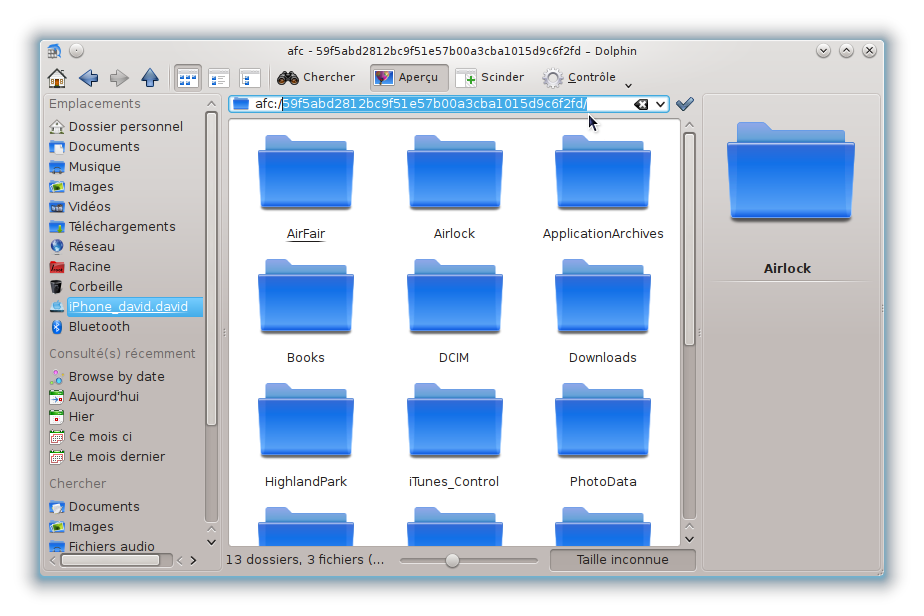924x616 pixels.
Task: Confirm the location with the checkmark
Action: pos(685,104)
